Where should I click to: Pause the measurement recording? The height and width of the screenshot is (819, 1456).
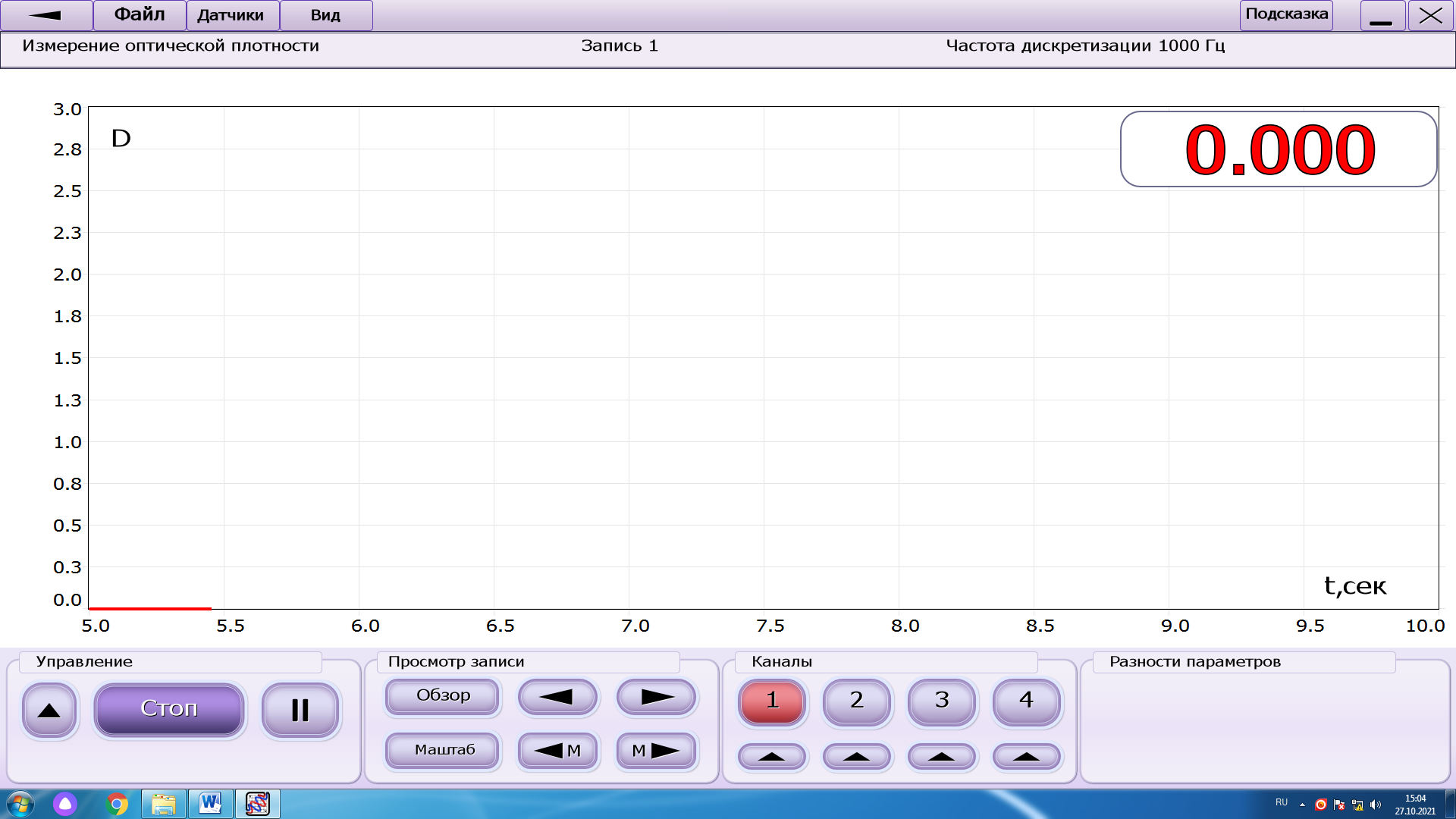[300, 711]
